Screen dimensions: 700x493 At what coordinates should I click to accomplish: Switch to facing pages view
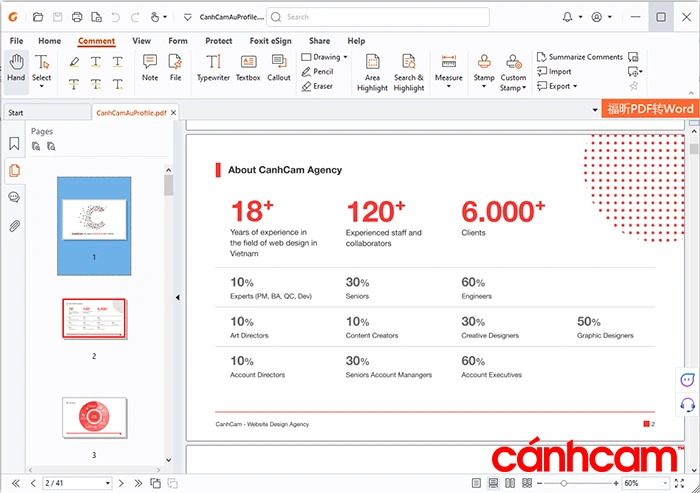(x=510, y=483)
